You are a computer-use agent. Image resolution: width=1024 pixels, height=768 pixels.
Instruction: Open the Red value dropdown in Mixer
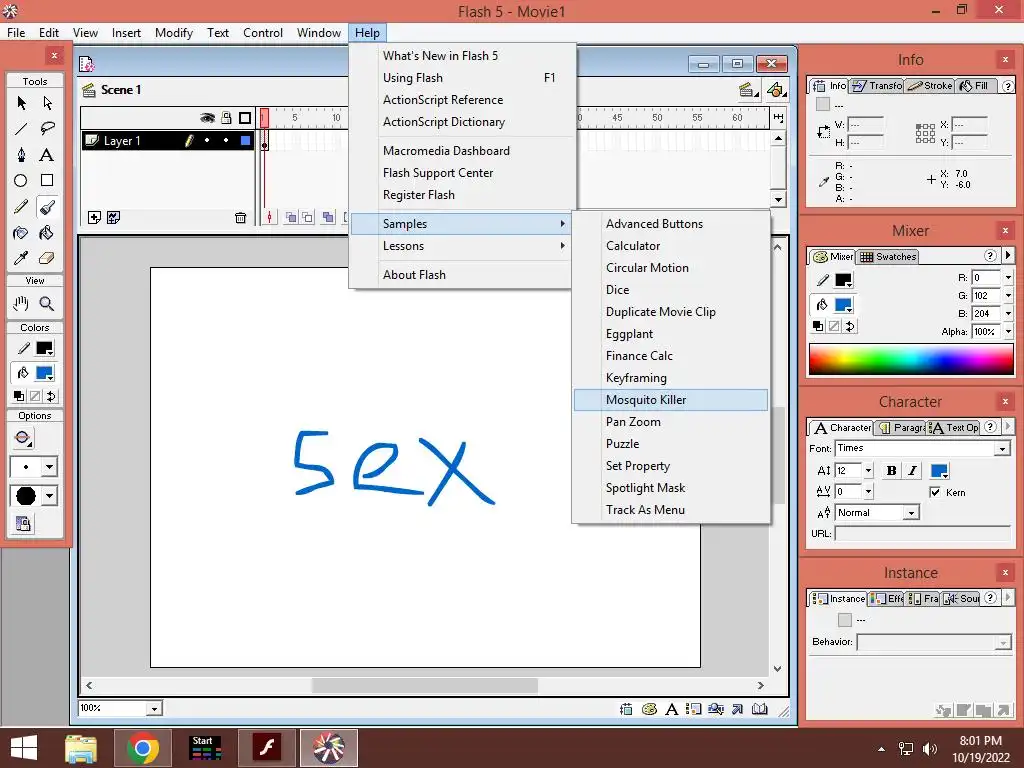coord(1008,278)
